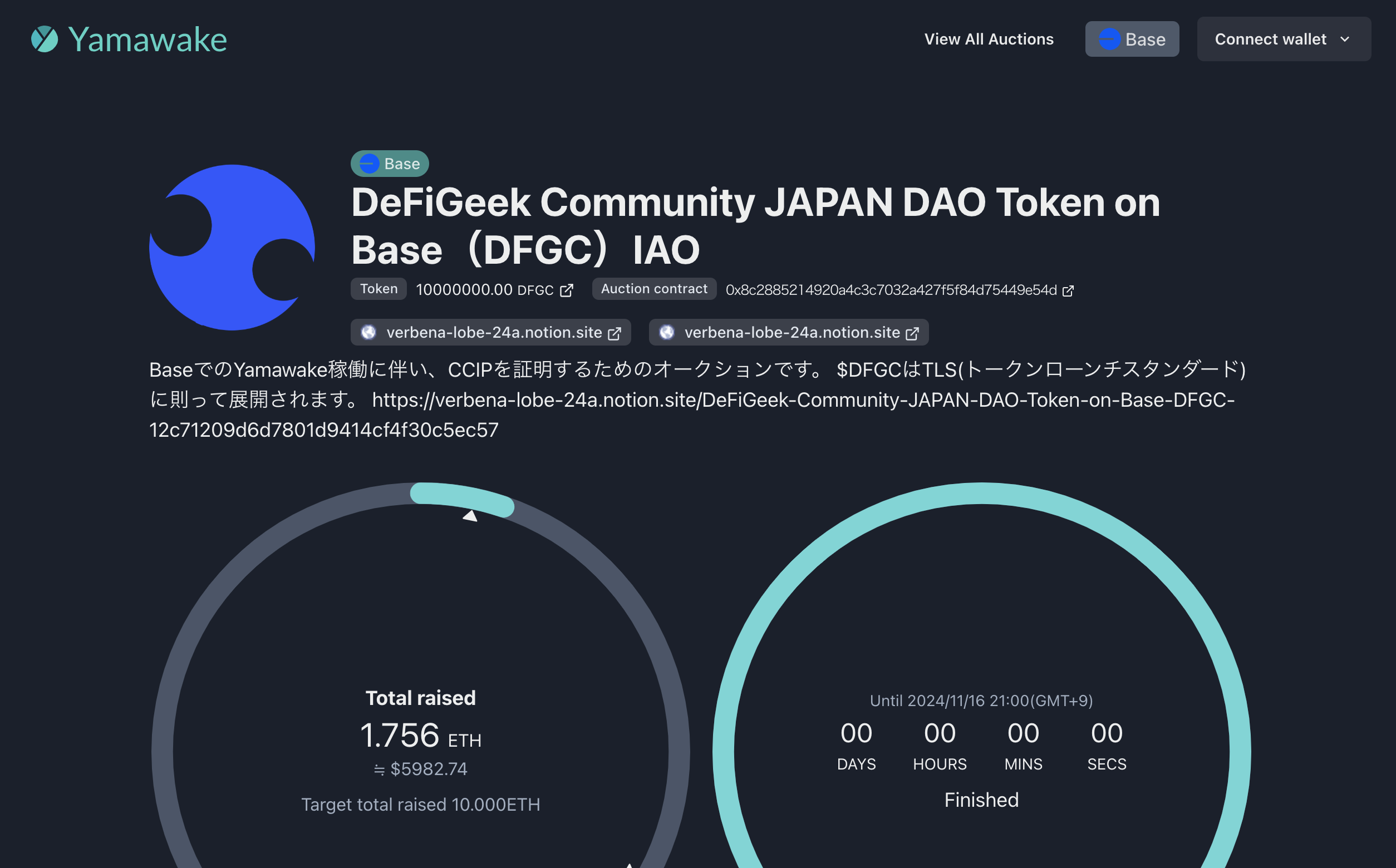Click the Auction contract label tag

click(x=654, y=289)
